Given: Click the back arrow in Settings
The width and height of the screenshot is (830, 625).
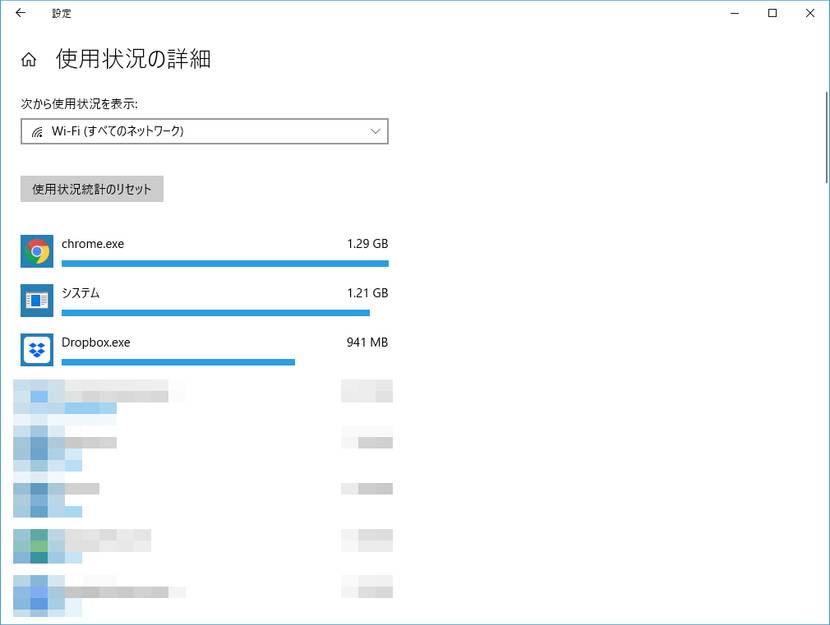Looking at the screenshot, I should tap(21, 13).
